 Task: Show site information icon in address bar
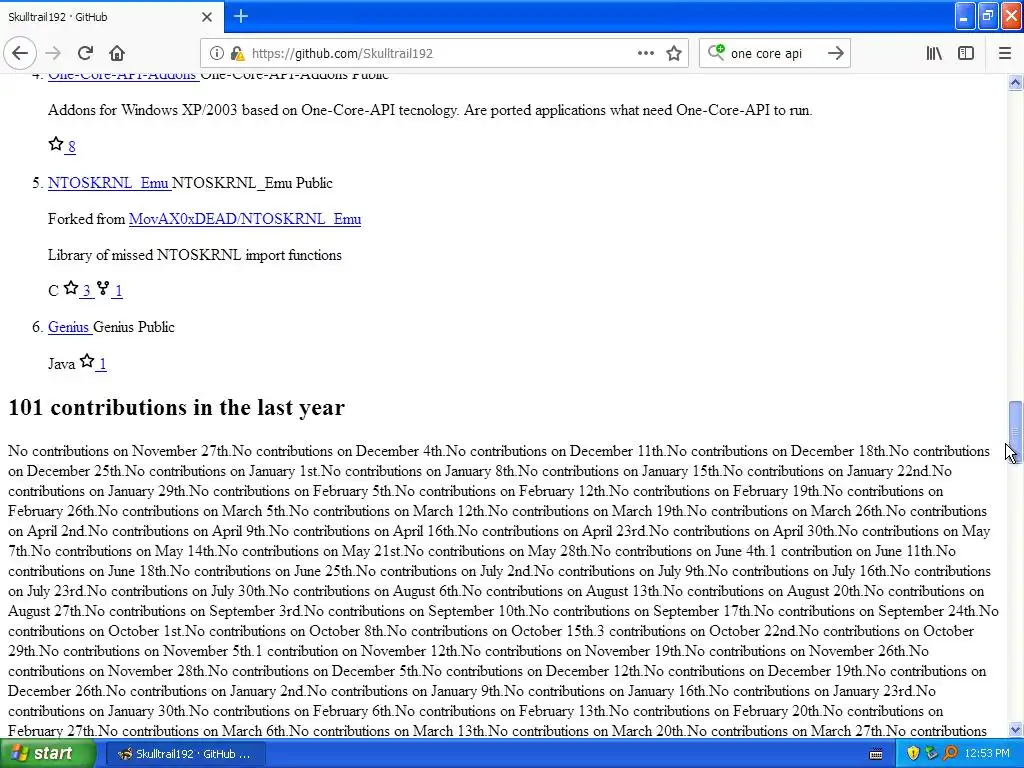[217, 54]
